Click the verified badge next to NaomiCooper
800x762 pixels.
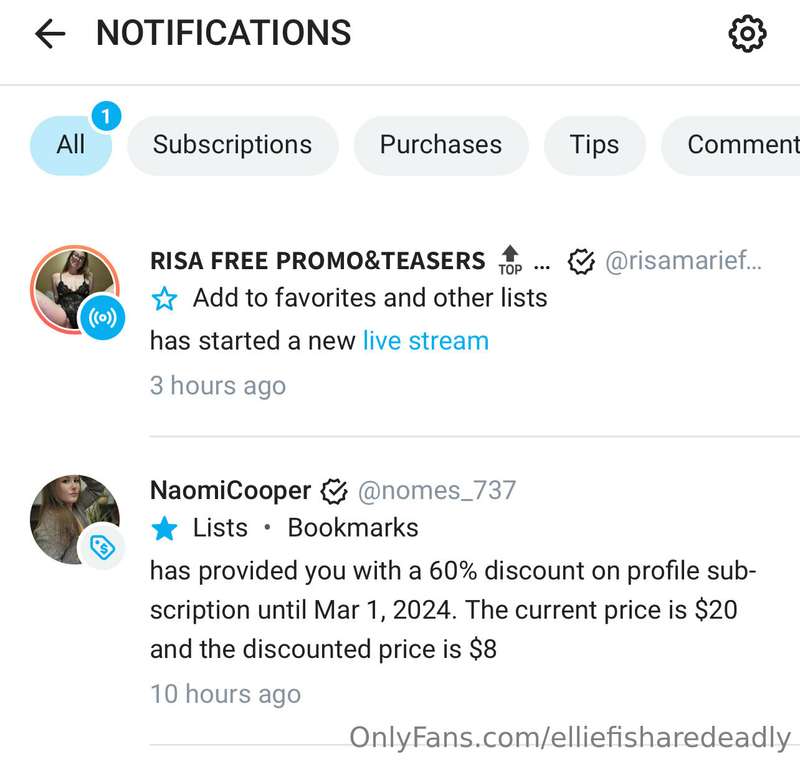[334, 492]
